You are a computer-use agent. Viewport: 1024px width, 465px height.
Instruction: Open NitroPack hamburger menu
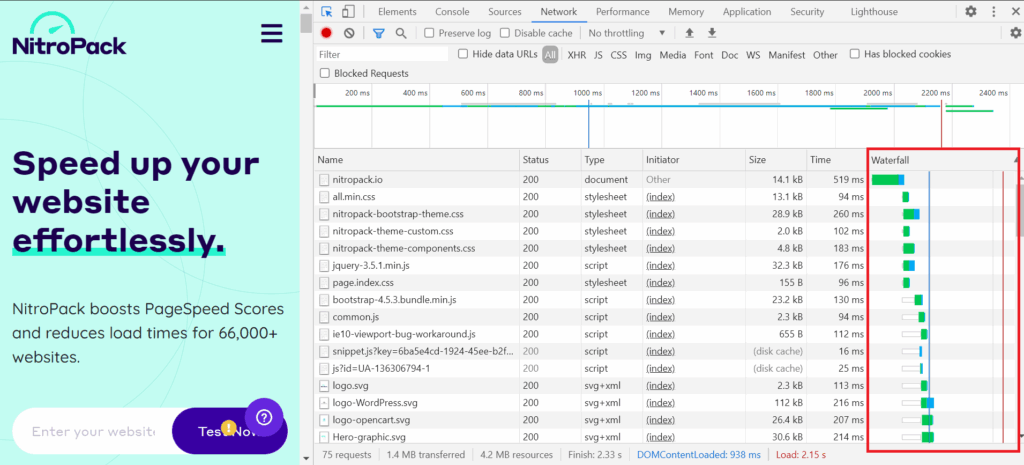coord(272,33)
